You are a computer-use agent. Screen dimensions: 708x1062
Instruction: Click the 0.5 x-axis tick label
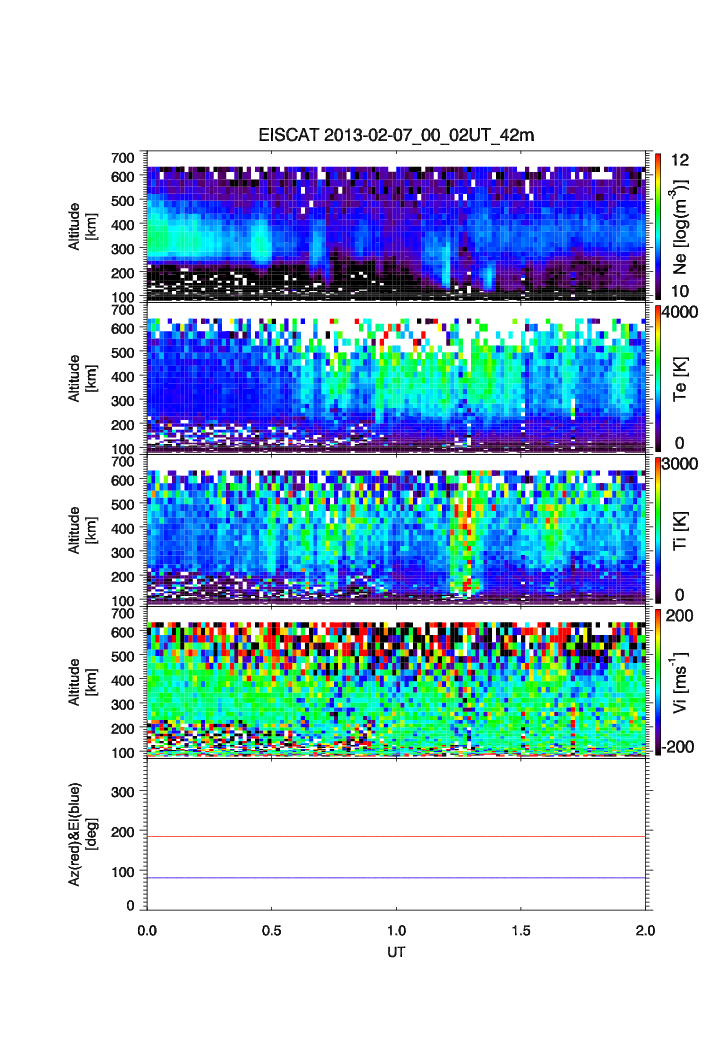click(272, 931)
